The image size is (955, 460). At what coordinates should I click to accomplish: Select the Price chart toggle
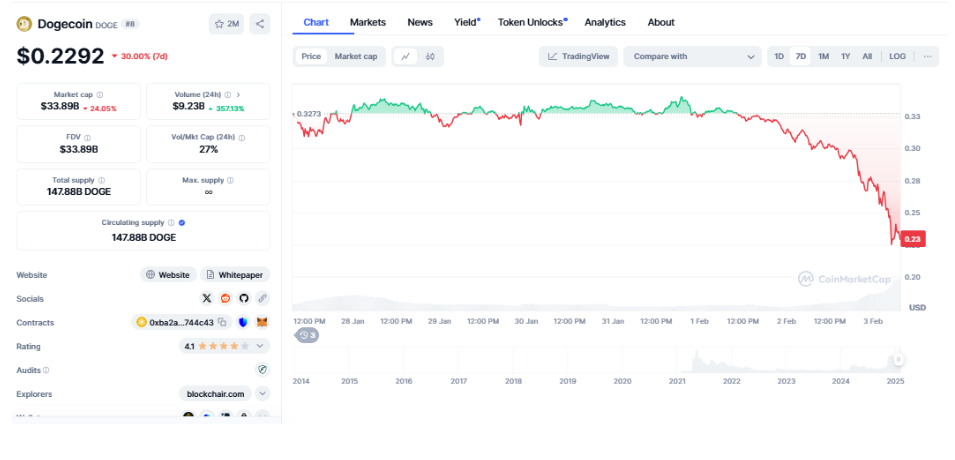pos(311,56)
